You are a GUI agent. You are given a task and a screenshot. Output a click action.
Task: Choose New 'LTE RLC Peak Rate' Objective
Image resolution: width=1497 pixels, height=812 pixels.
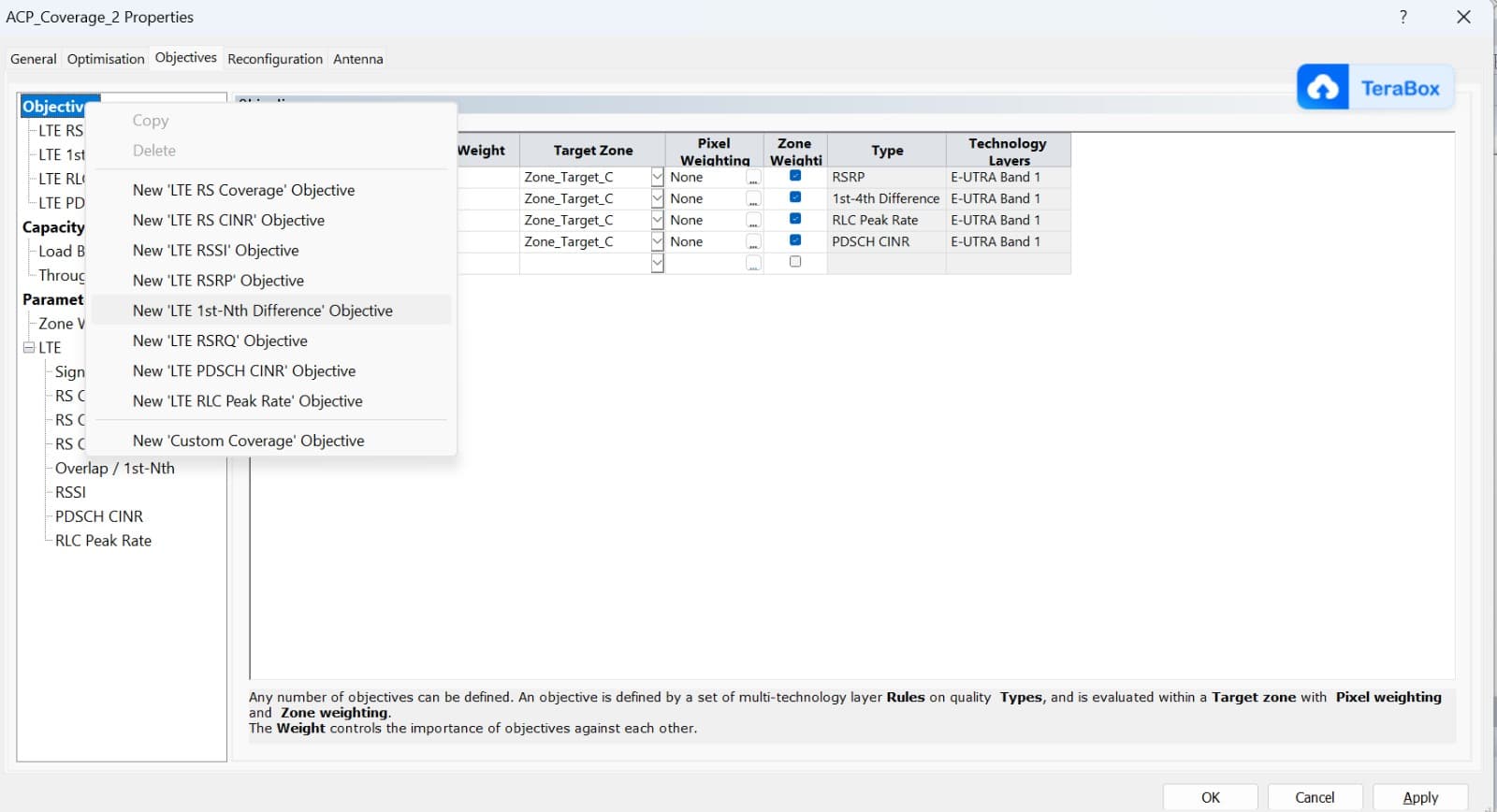(270, 401)
